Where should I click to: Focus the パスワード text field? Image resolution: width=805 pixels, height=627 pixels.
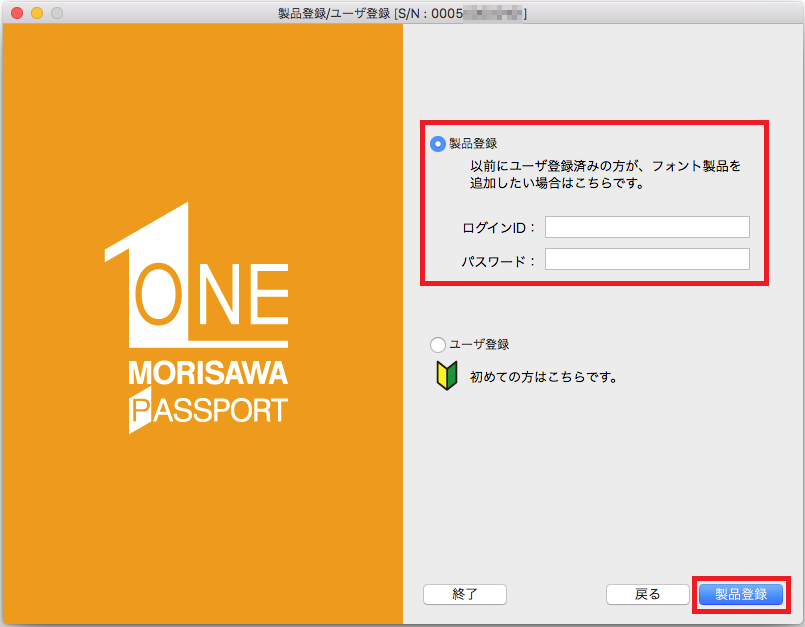[647, 260]
